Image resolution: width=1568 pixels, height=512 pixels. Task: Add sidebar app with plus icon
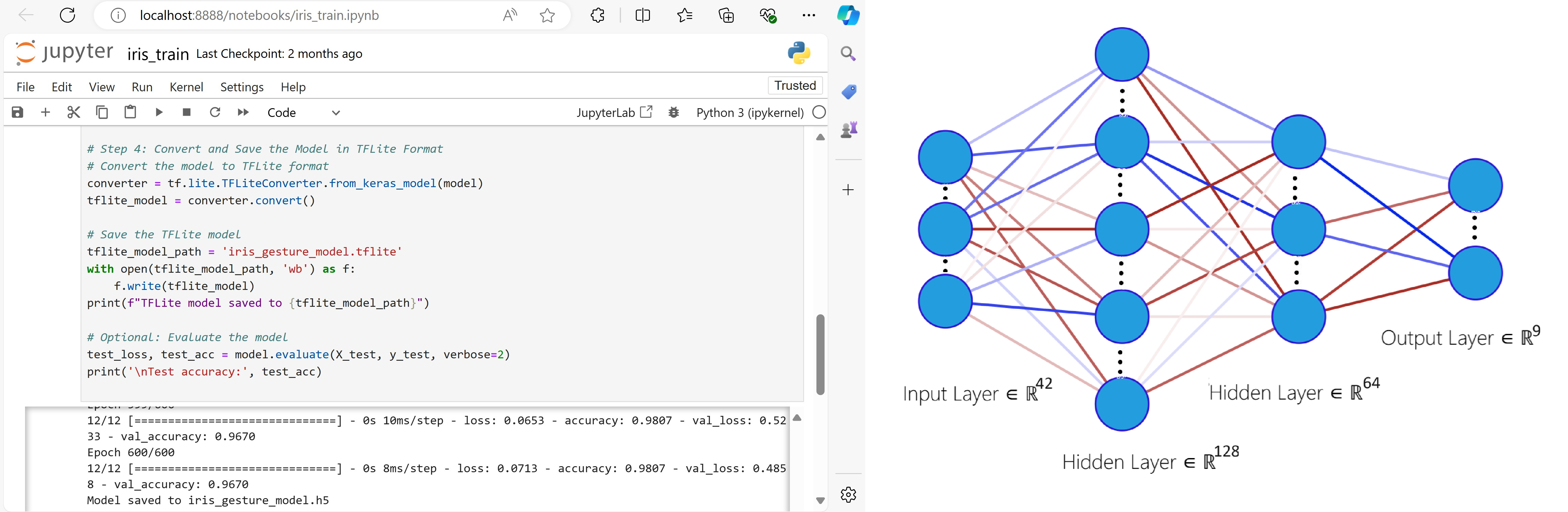point(848,190)
